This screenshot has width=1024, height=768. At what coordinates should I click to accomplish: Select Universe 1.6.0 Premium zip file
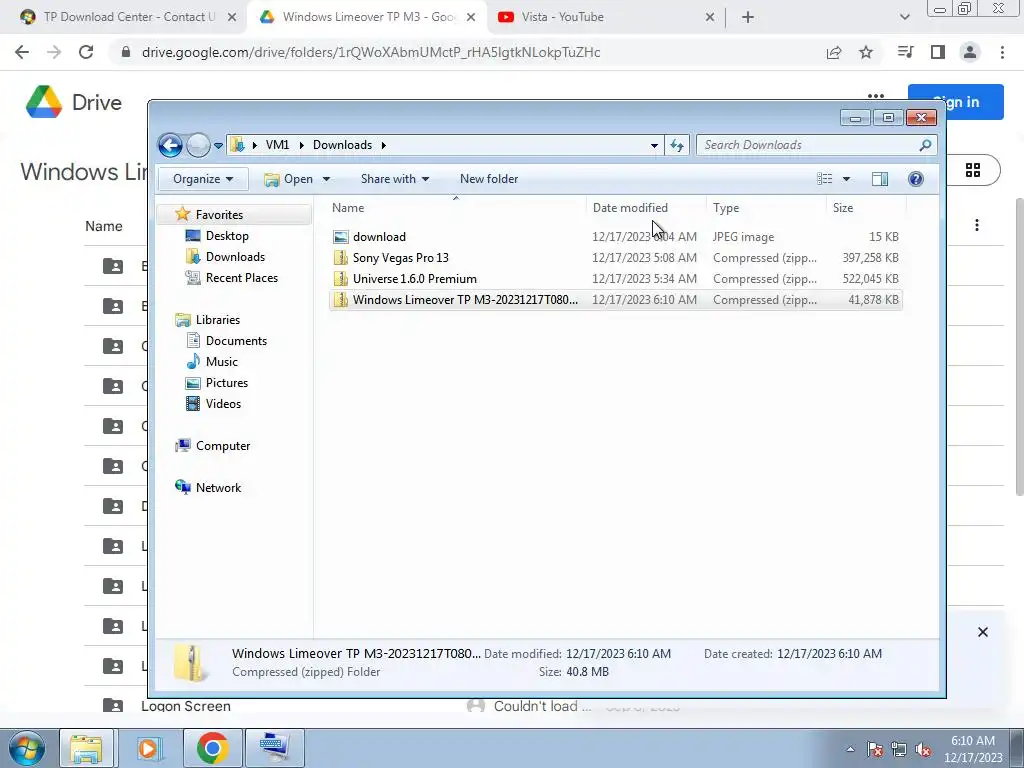coord(615,279)
